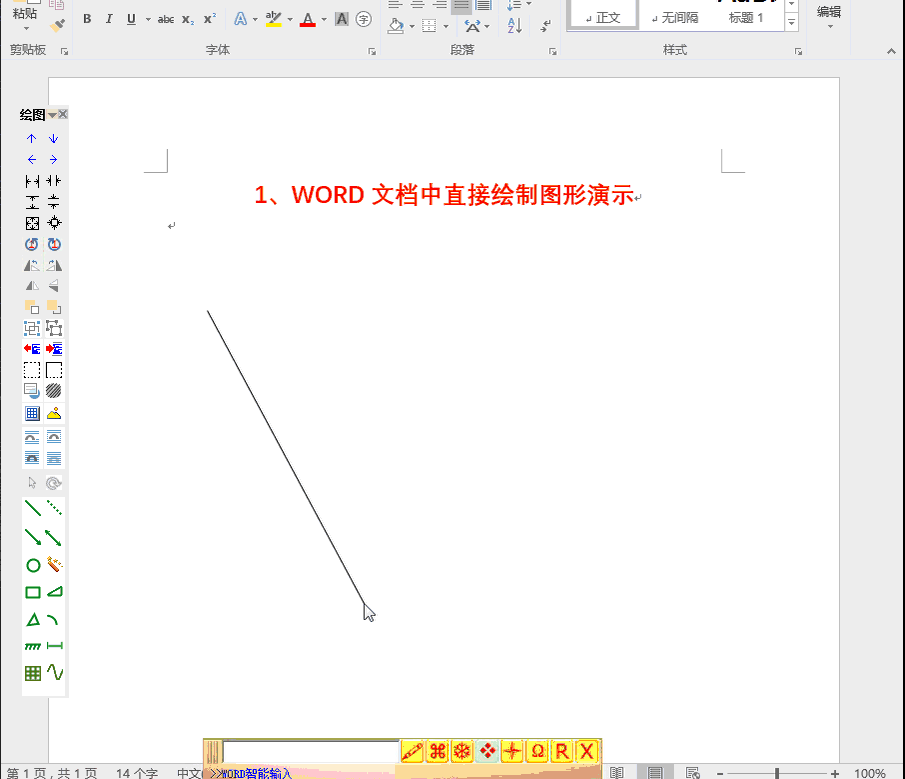Select the straight line drawing tool

click(x=33, y=508)
